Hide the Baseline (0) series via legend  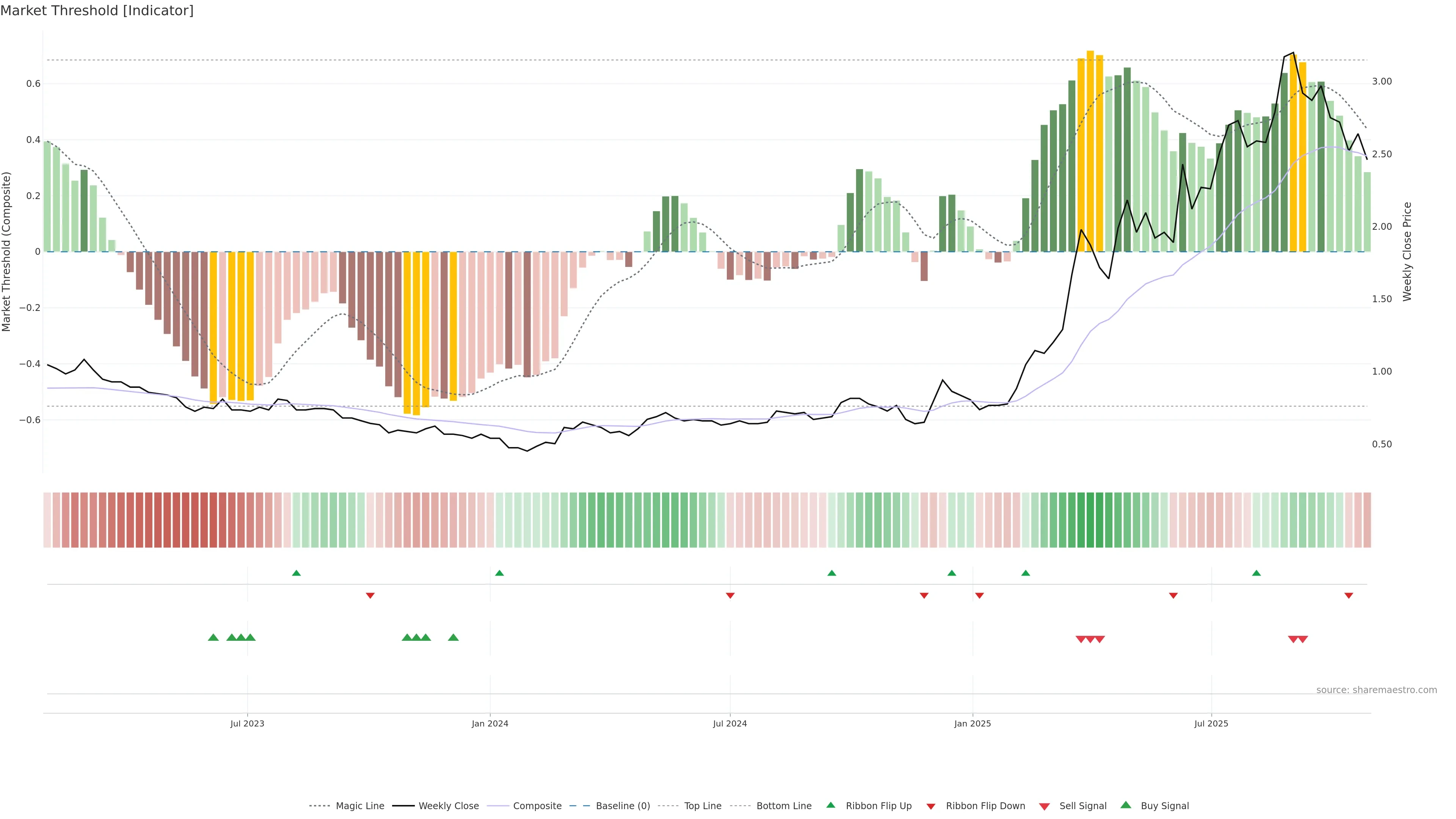point(622,806)
